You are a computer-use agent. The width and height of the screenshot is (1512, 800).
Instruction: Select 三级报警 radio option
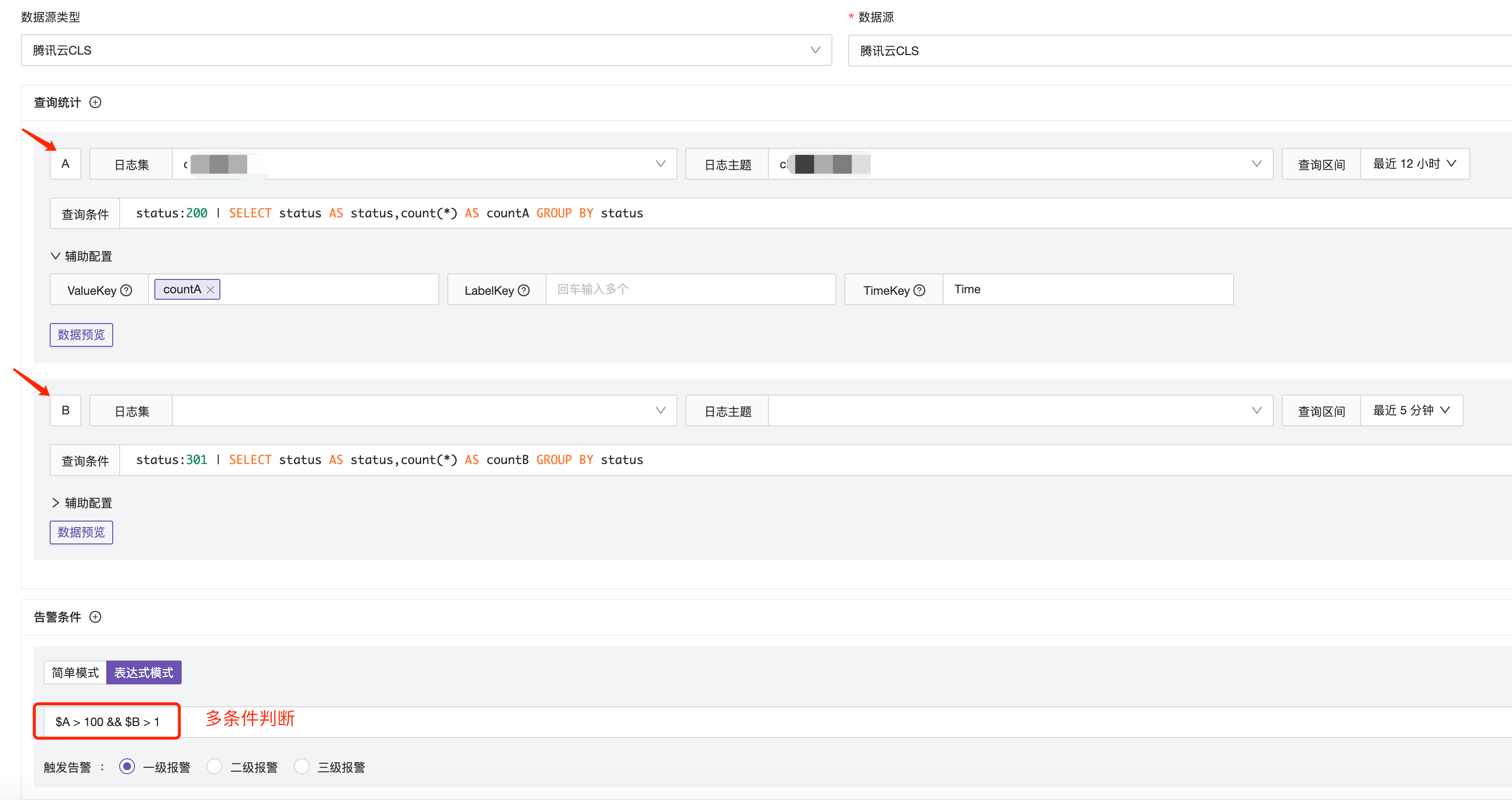[x=302, y=767]
